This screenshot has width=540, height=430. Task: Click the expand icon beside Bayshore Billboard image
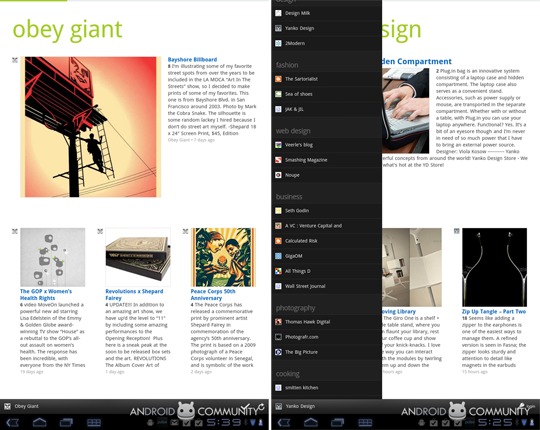click(x=15, y=60)
